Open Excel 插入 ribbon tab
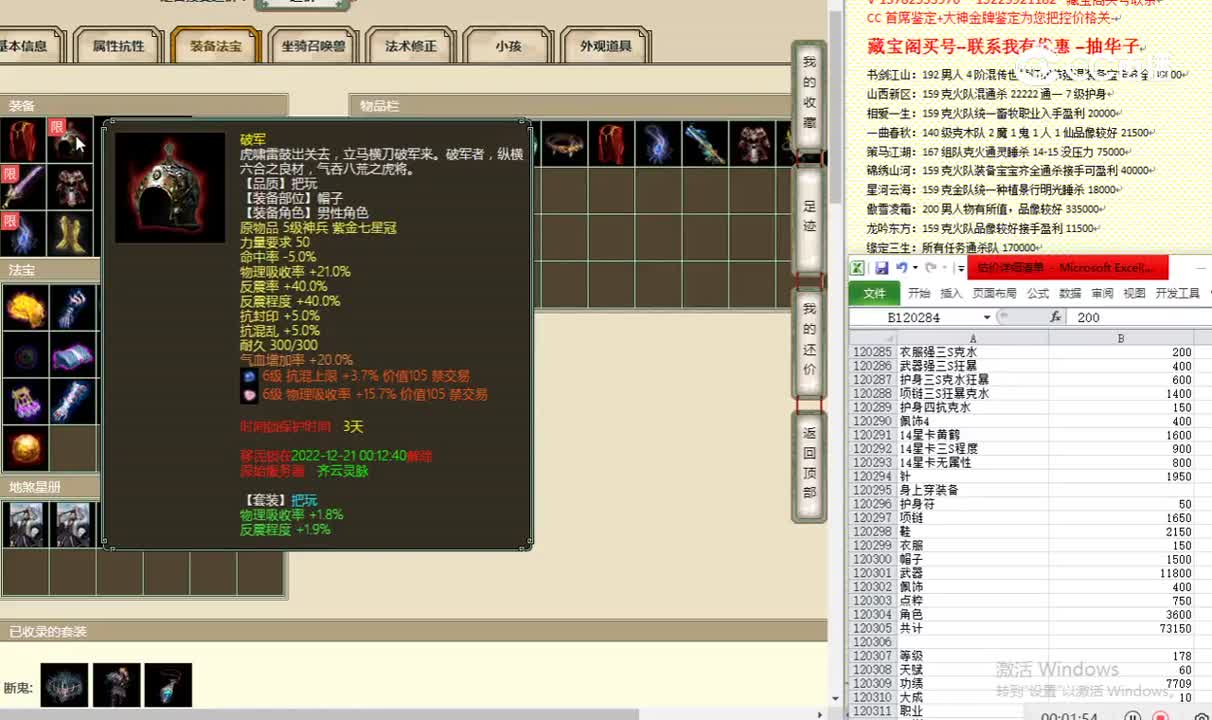Screen dimensions: 1212x720 [x=951, y=293]
